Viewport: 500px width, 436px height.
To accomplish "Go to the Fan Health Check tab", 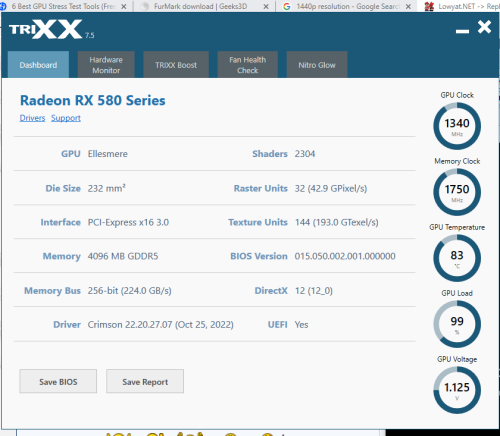I will point(248,65).
